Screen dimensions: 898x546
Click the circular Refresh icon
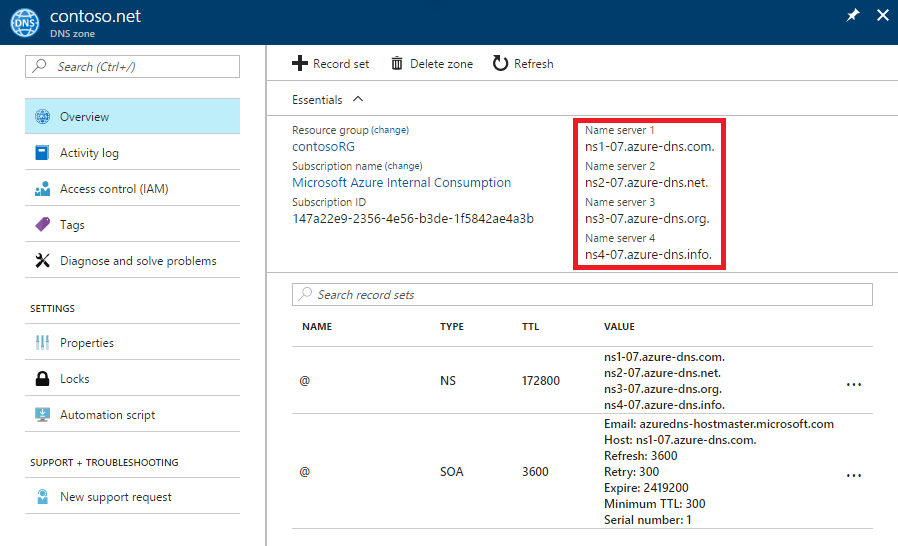point(500,64)
